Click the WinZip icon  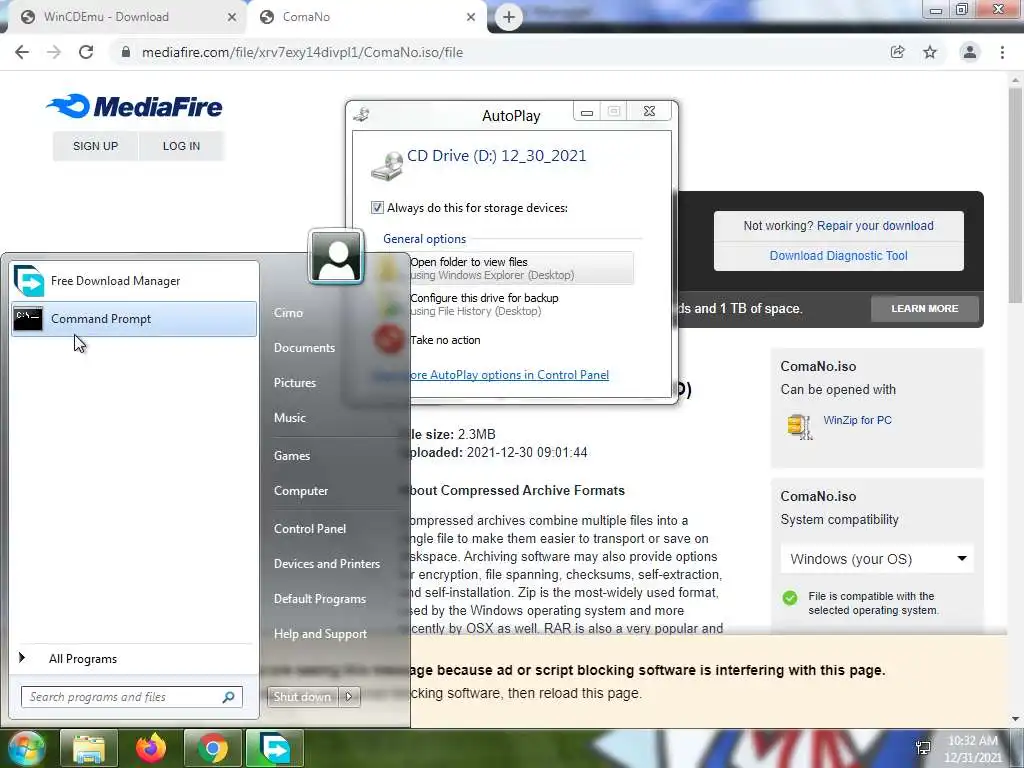(799, 426)
